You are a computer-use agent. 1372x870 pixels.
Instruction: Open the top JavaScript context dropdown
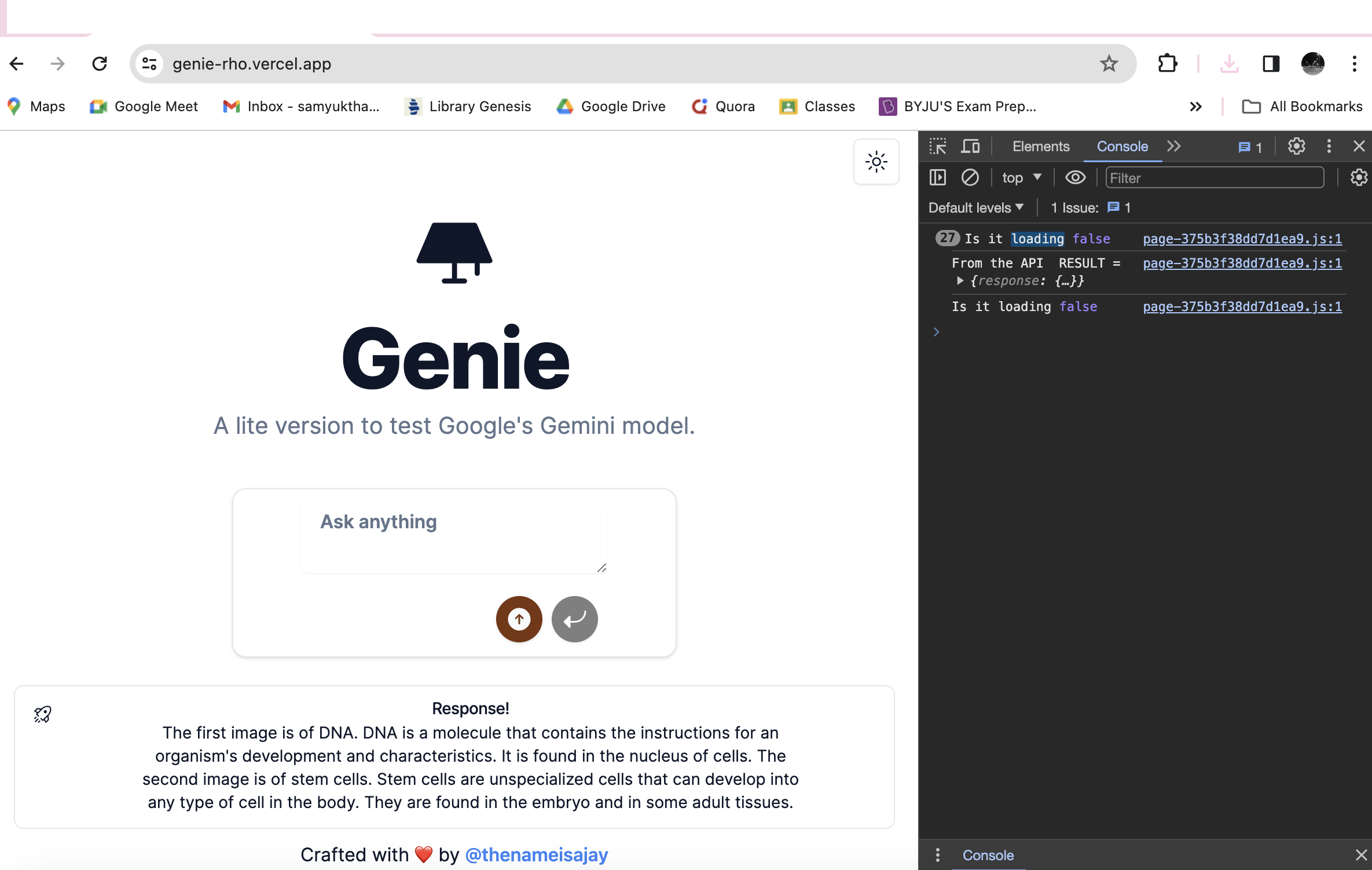click(1022, 178)
